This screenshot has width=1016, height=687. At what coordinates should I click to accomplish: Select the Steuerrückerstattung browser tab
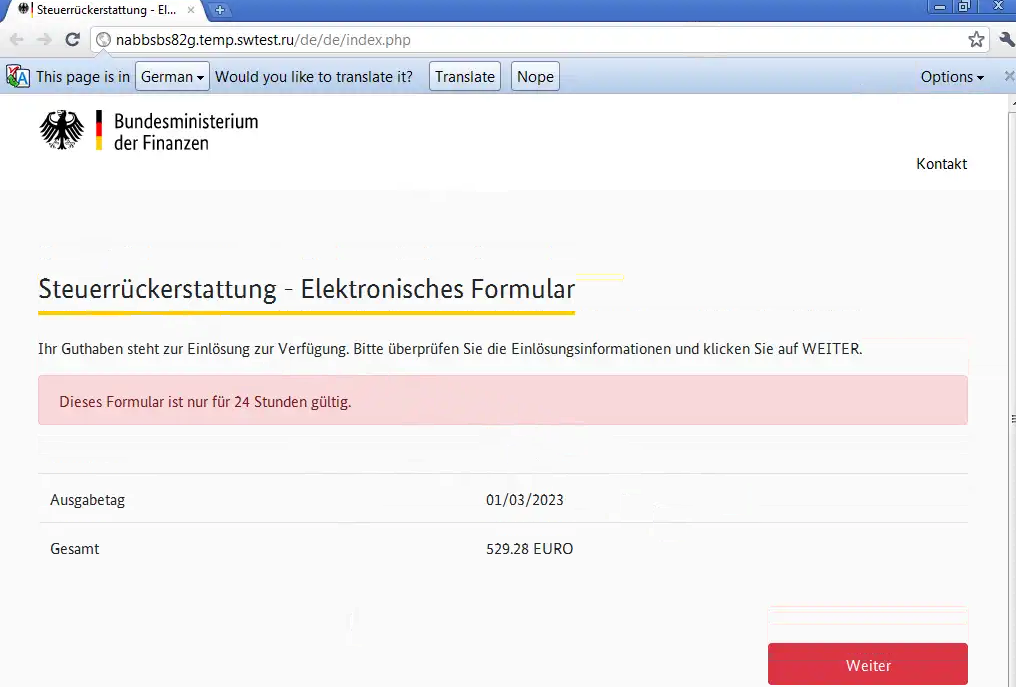[x=100, y=10]
